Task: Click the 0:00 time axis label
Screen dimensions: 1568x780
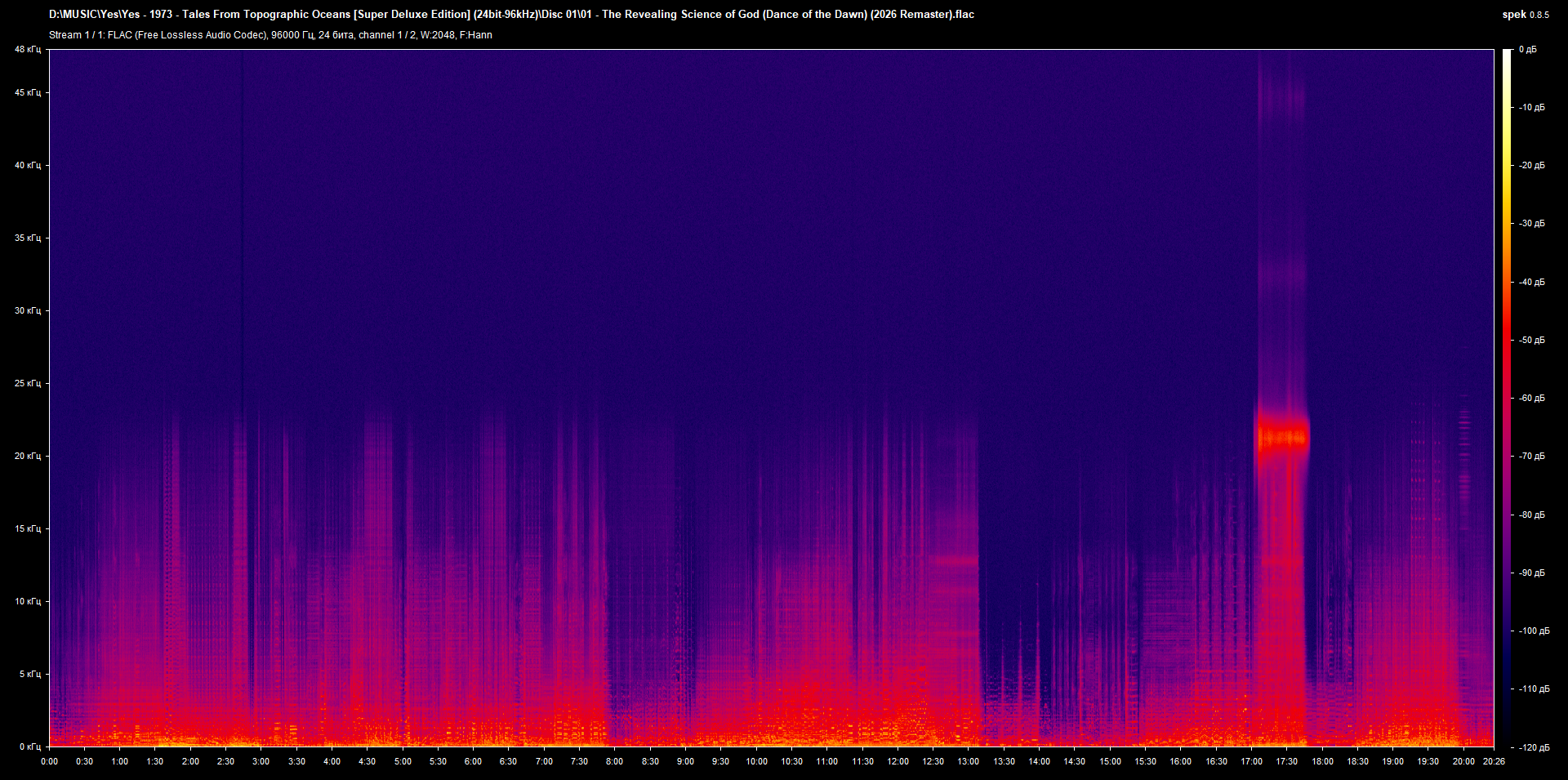Action: [x=49, y=762]
